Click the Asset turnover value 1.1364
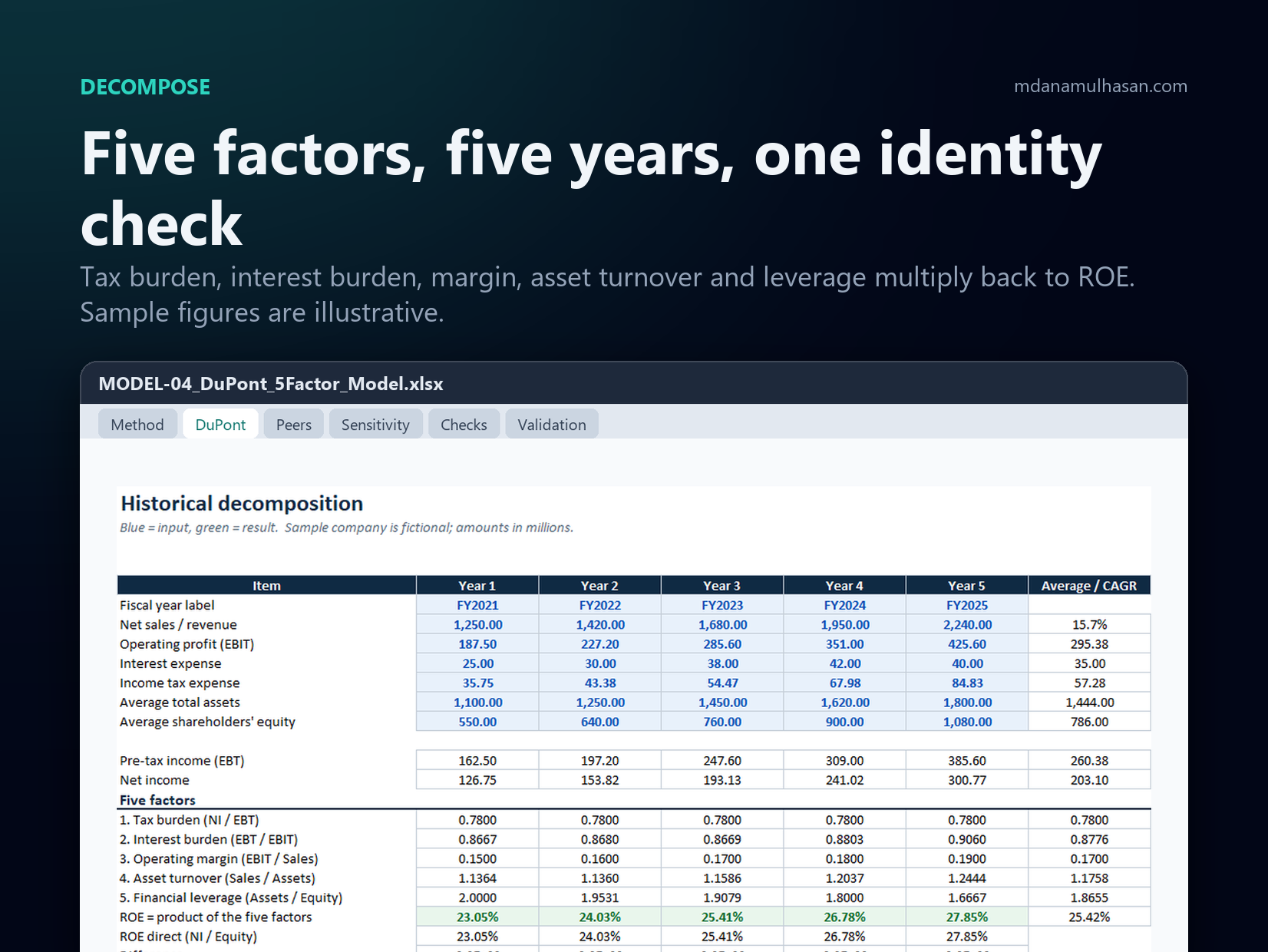1268x952 pixels. [x=477, y=878]
